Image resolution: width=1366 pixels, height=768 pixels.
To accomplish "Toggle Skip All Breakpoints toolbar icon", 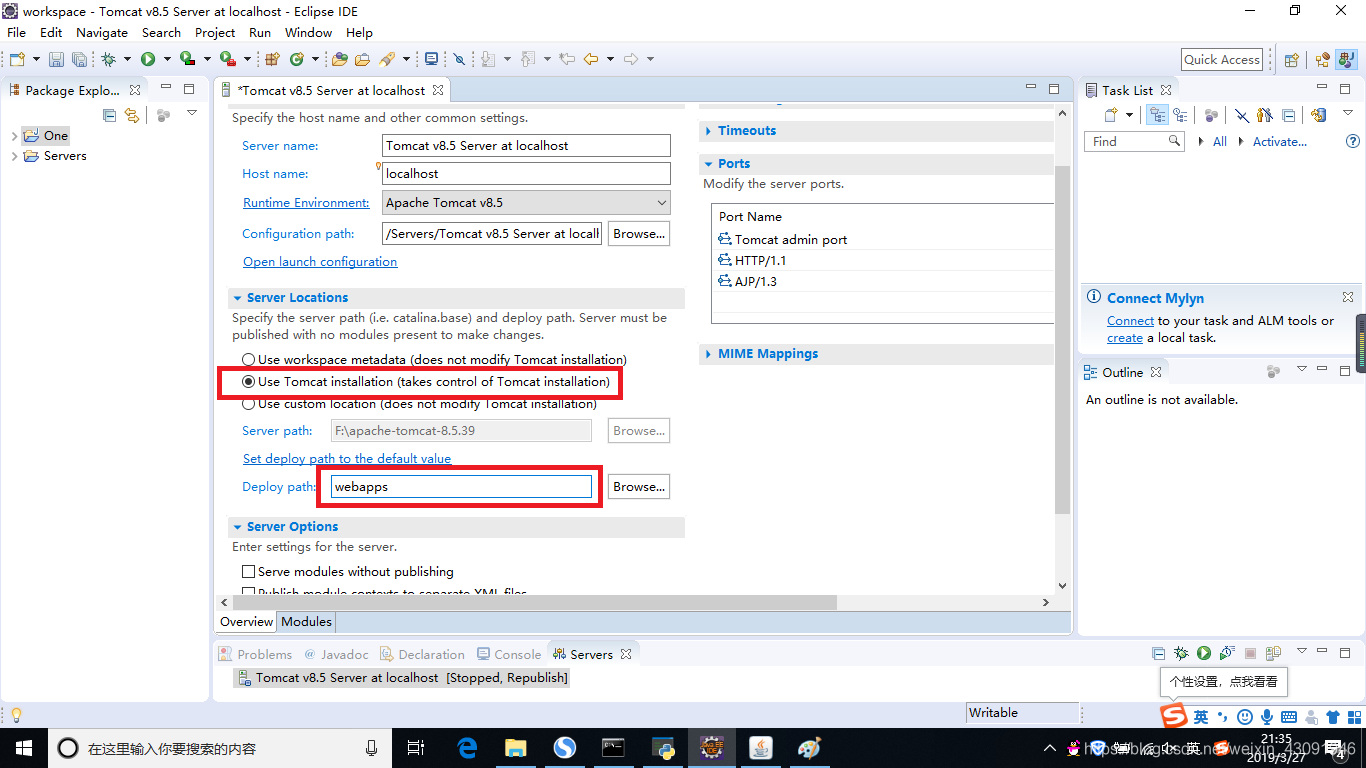I will [459, 59].
